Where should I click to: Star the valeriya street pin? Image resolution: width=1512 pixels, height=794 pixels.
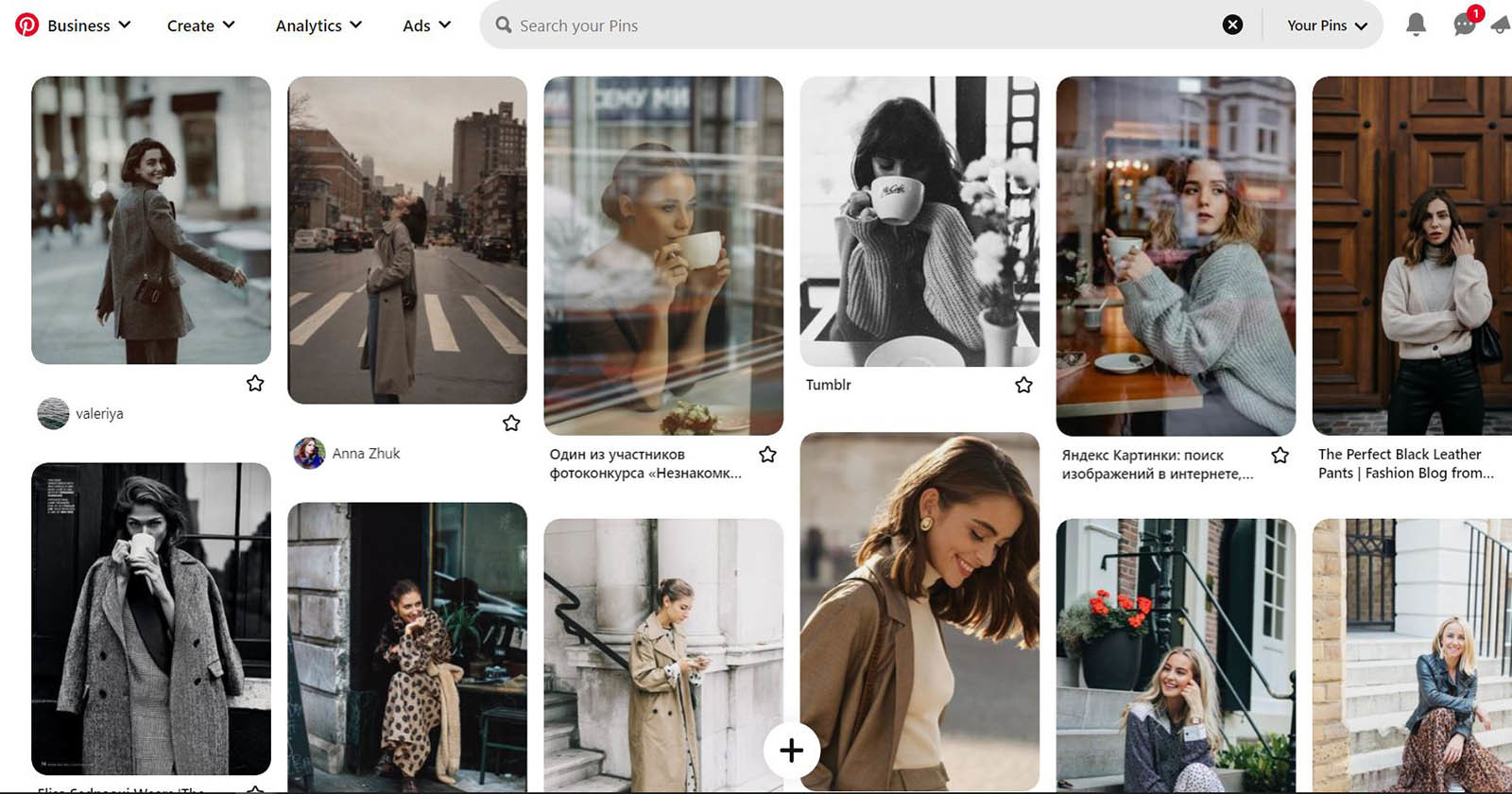click(x=255, y=383)
